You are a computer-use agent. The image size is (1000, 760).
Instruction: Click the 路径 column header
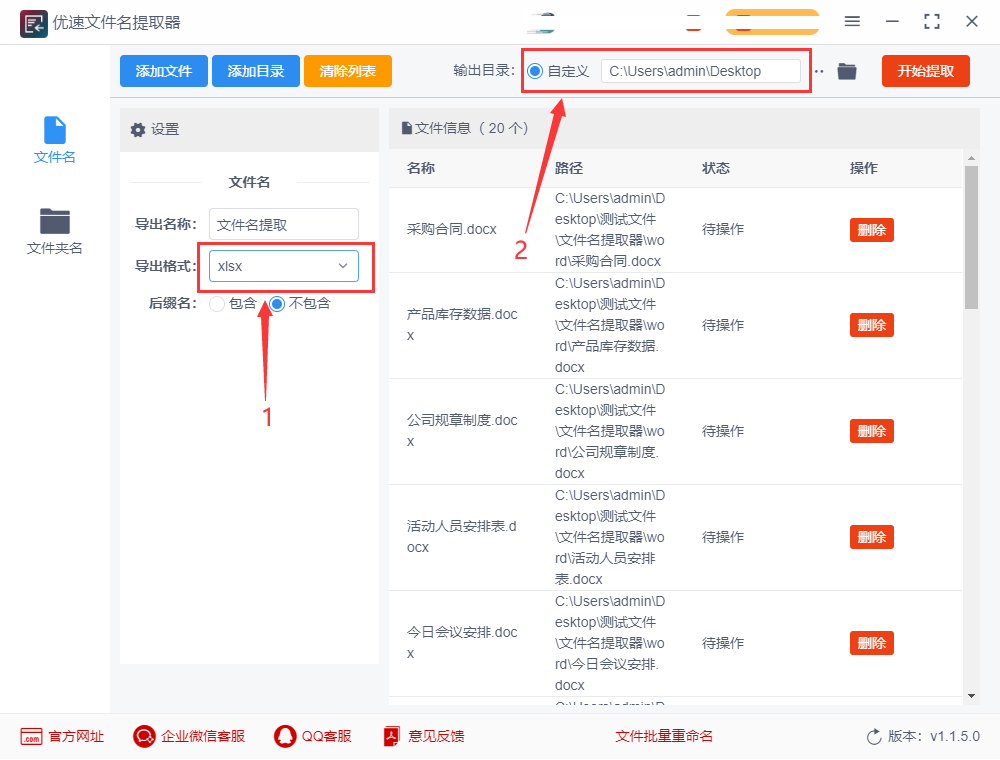point(568,168)
